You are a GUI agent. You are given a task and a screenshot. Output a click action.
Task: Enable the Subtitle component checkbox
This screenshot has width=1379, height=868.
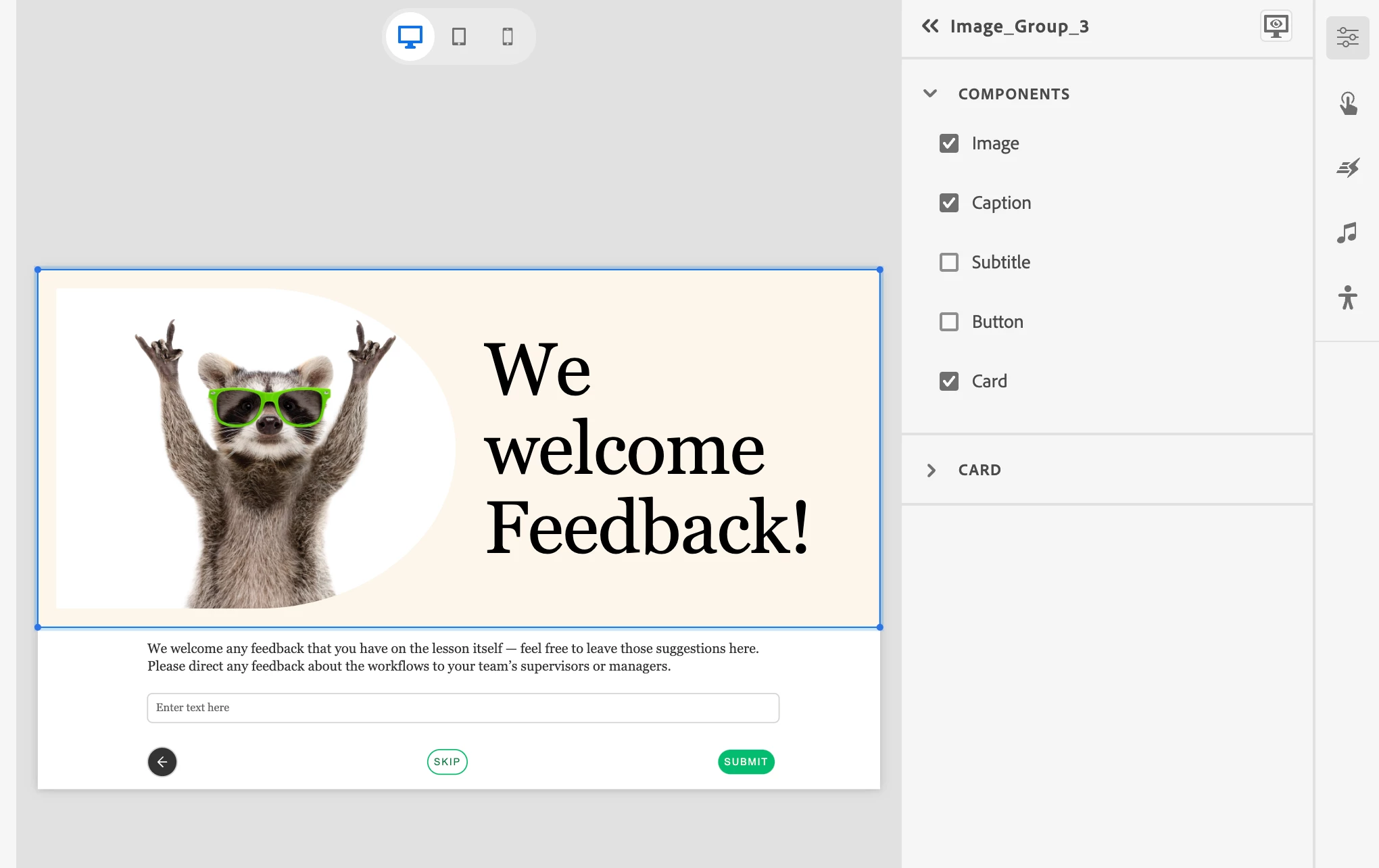click(949, 262)
